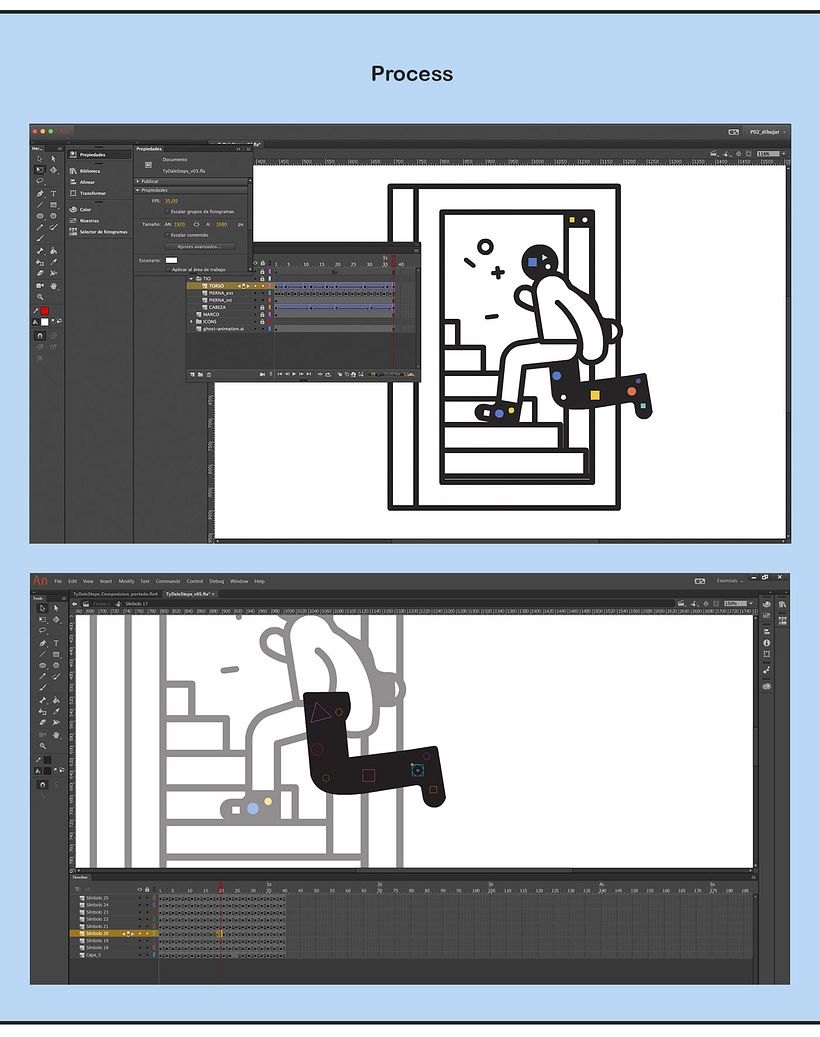820x1037 pixels.
Task: Switch to TyDaleSteps_v05.fla tab
Action: [189, 594]
